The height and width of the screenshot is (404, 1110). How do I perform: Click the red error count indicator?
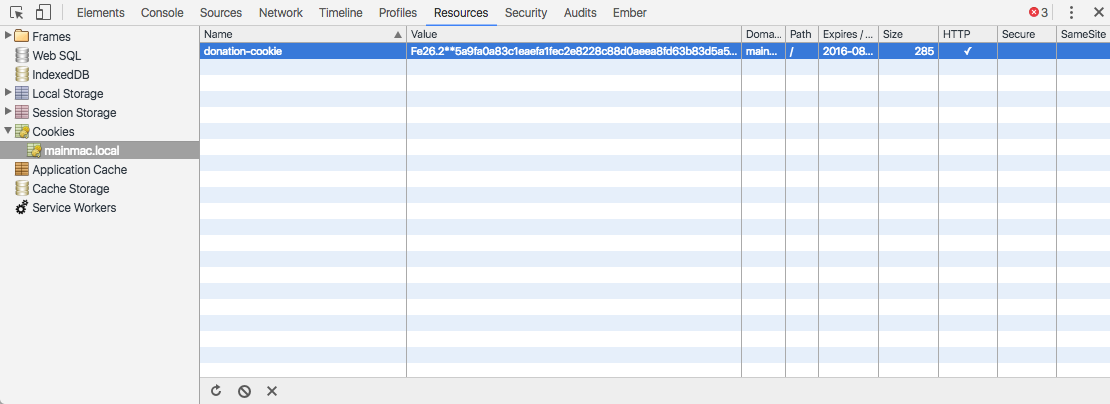tap(1038, 13)
